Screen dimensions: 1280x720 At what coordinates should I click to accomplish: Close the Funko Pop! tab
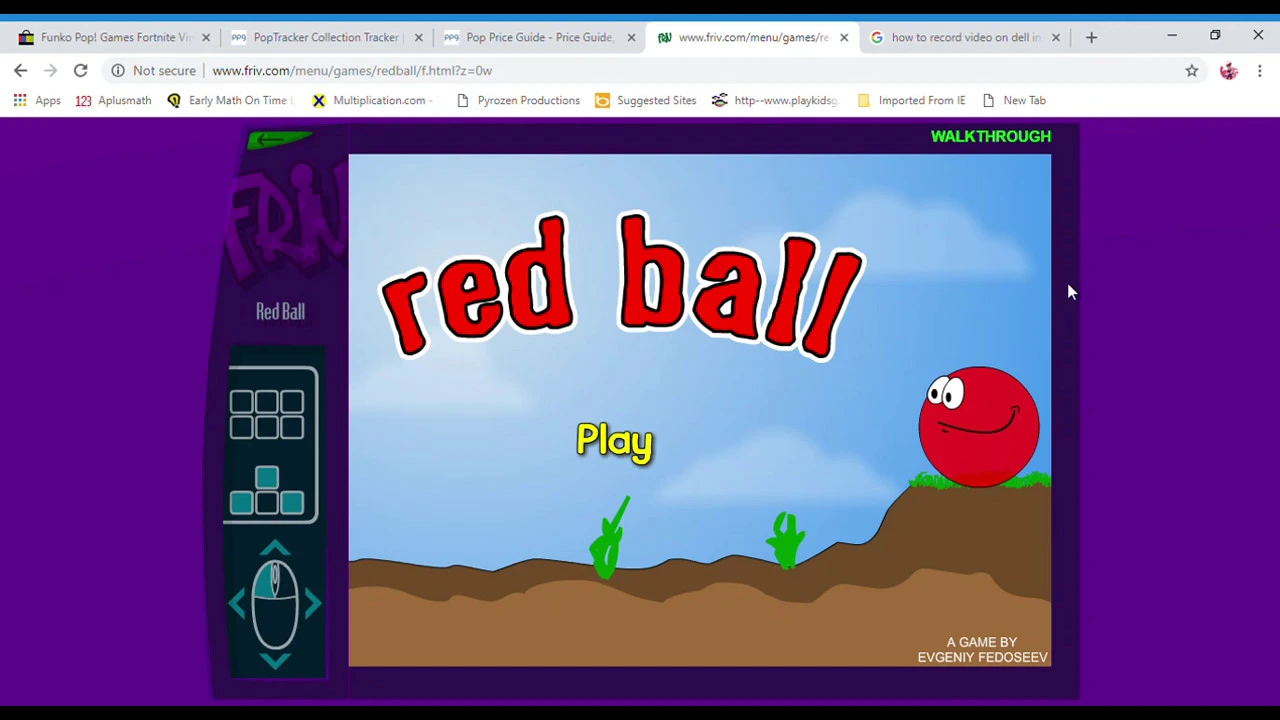[x=206, y=37]
